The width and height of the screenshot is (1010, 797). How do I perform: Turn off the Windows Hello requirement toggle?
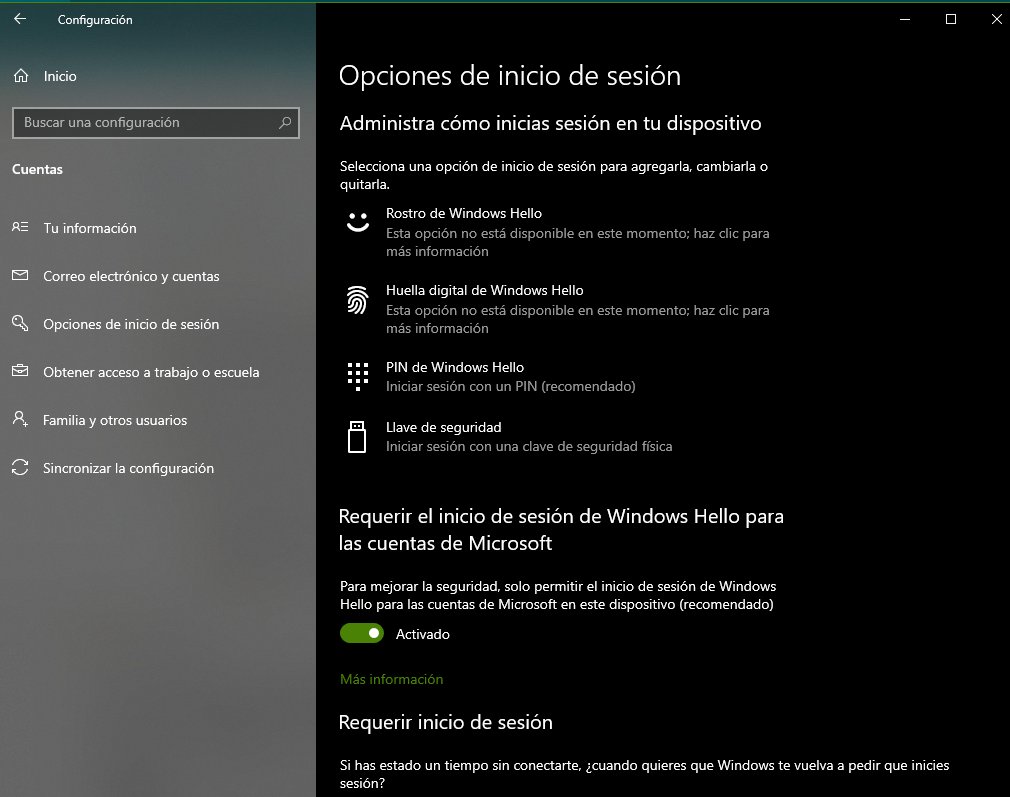pyautogui.click(x=362, y=633)
